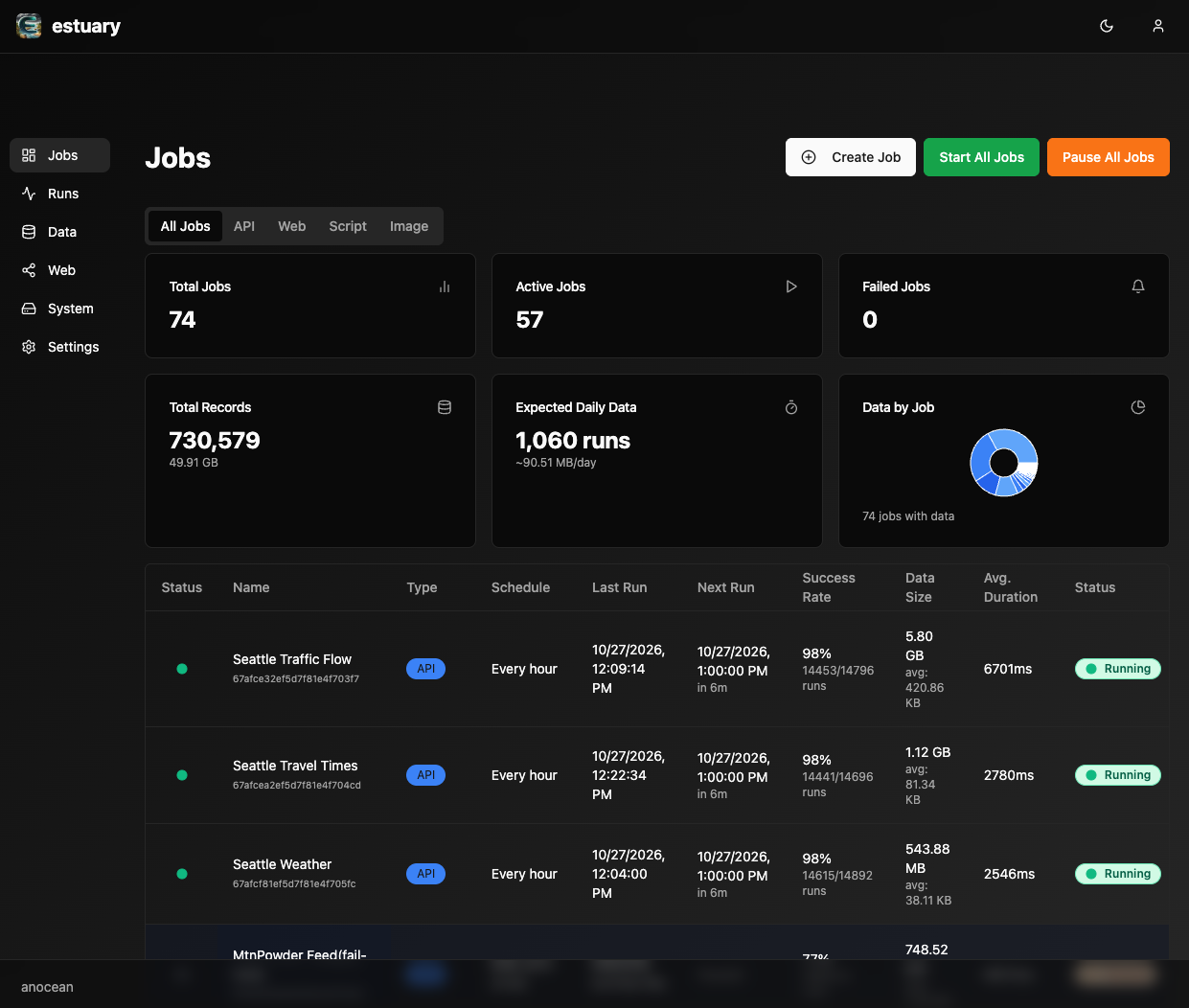Open the user profile icon
This screenshot has width=1189, height=1008.
point(1158,26)
